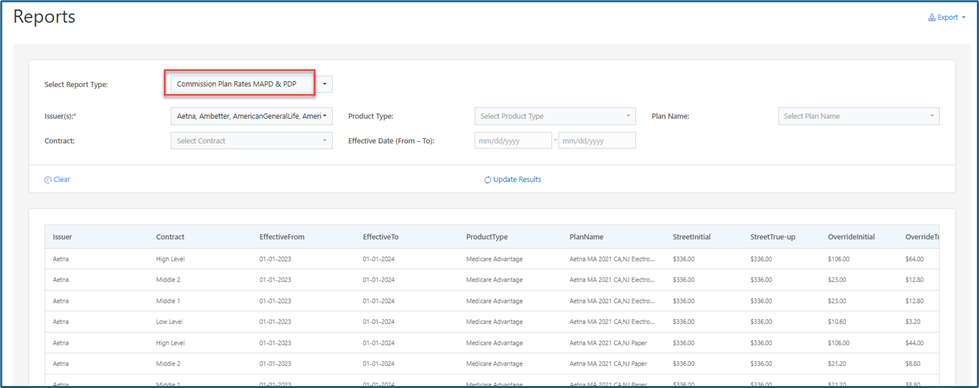979x388 pixels.
Task: Click the OverrideInitial column header
Action: coord(851,237)
